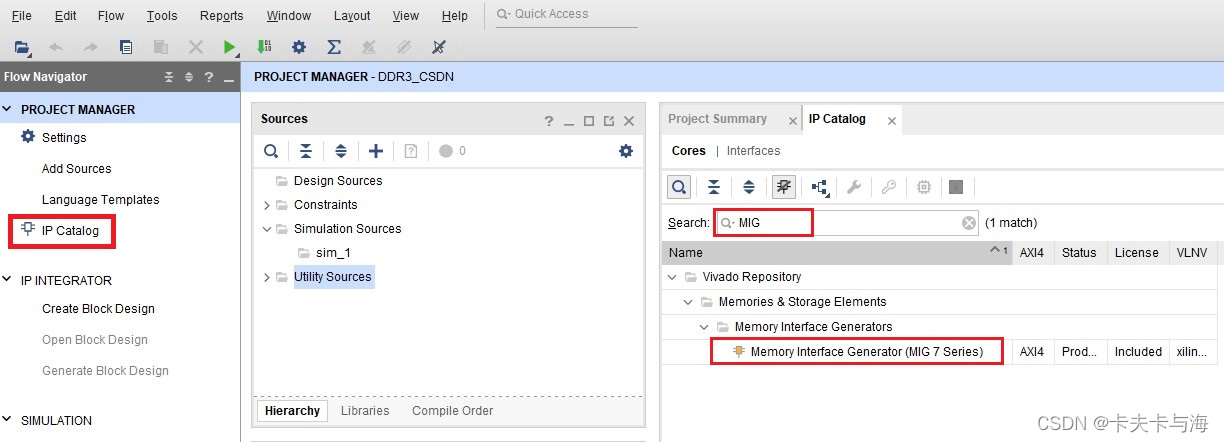The width and height of the screenshot is (1224, 442).
Task: Switch to Compile Order tab
Action: (452, 411)
